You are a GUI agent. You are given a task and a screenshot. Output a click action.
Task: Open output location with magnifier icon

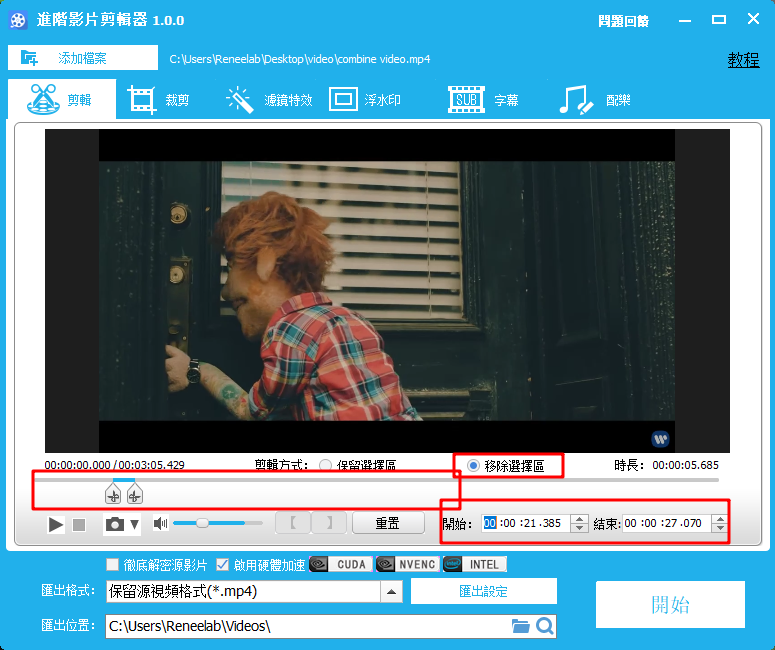(x=545, y=626)
